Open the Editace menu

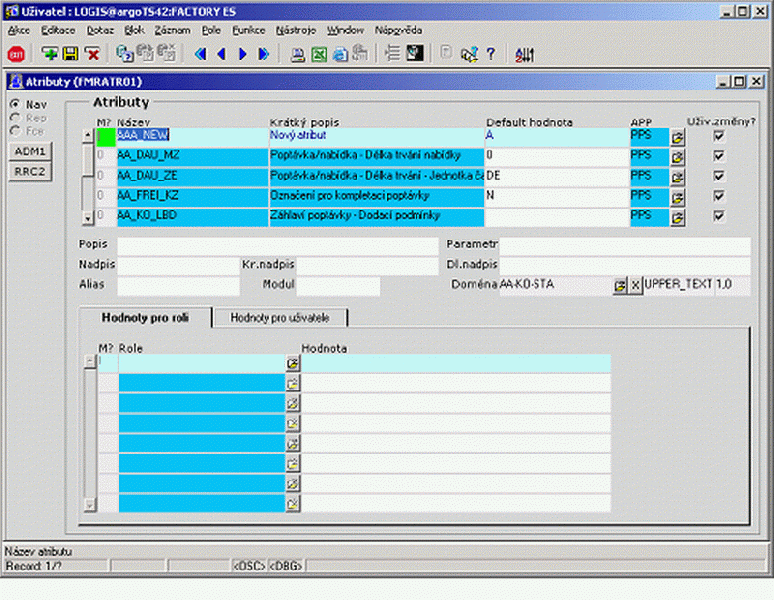(58, 31)
